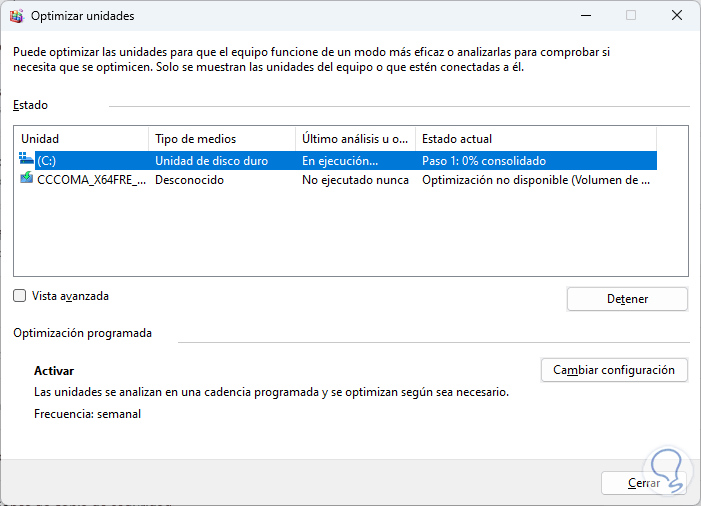
Task: Click the Tipo de medios column header
Action: point(220,139)
